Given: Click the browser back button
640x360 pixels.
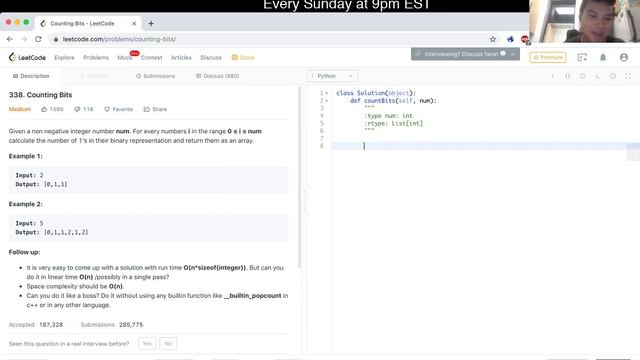Looking at the screenshot, I should [x=10, y=39].
